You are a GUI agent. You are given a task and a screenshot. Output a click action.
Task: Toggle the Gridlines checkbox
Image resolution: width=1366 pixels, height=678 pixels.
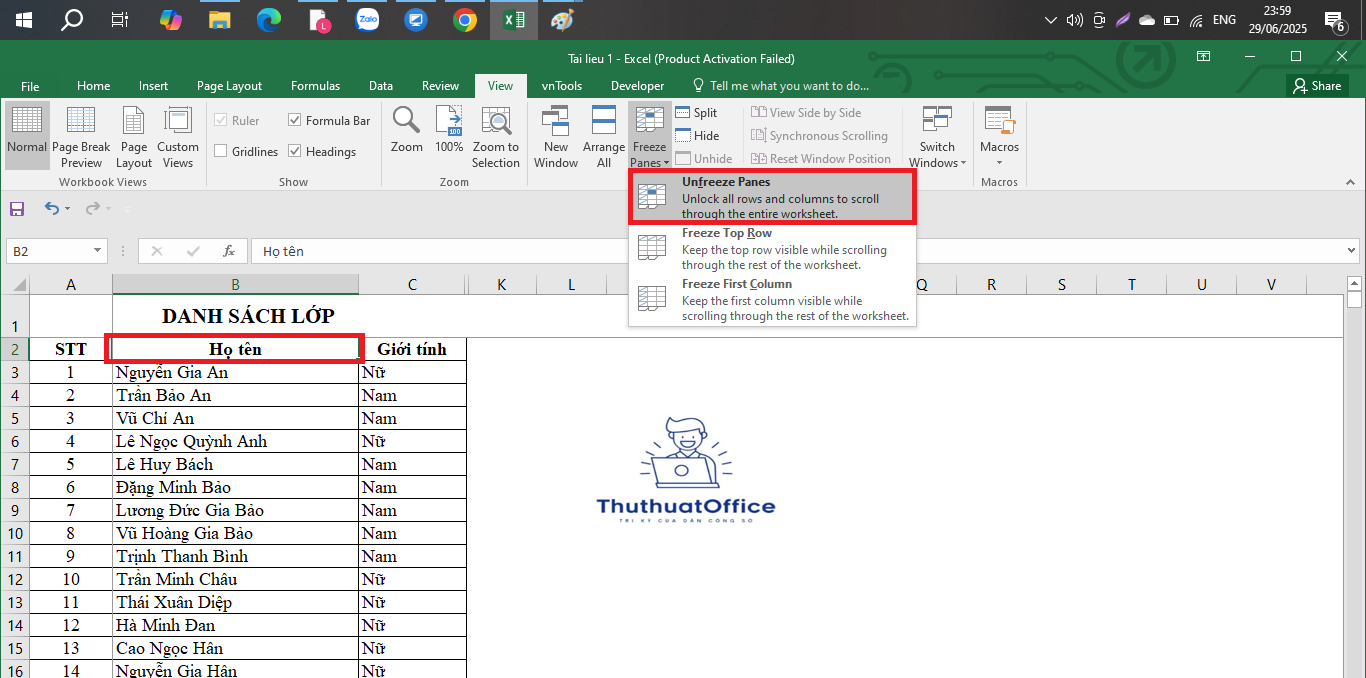[x=220, y=152]
